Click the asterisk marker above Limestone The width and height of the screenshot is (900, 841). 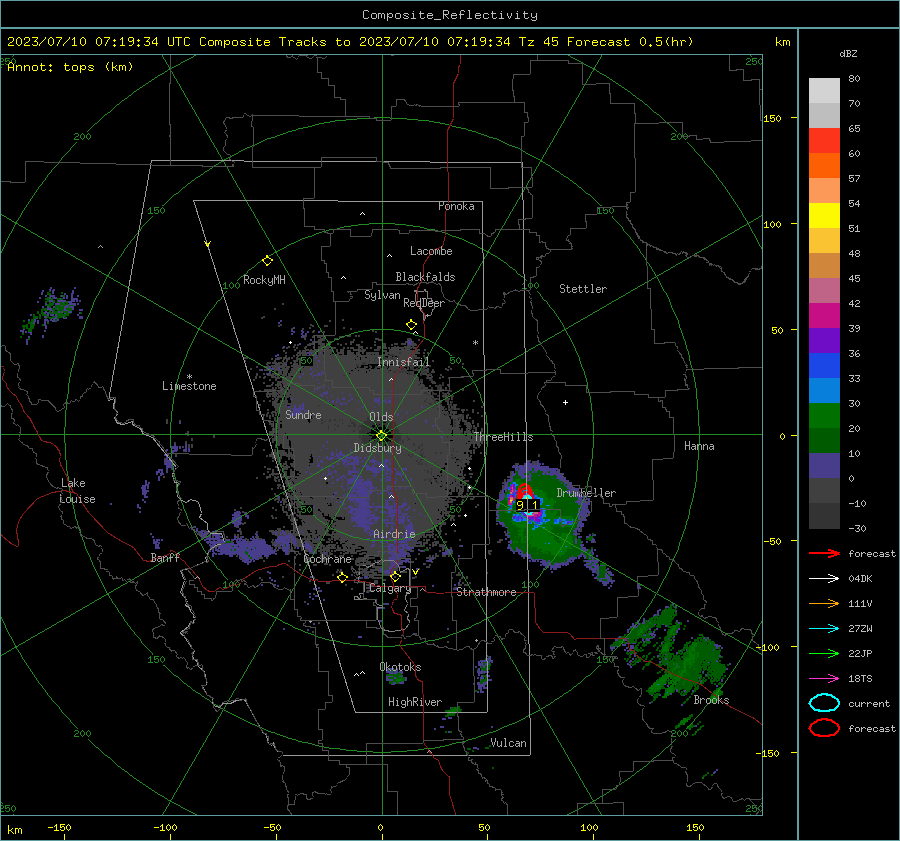click(189, 377)
